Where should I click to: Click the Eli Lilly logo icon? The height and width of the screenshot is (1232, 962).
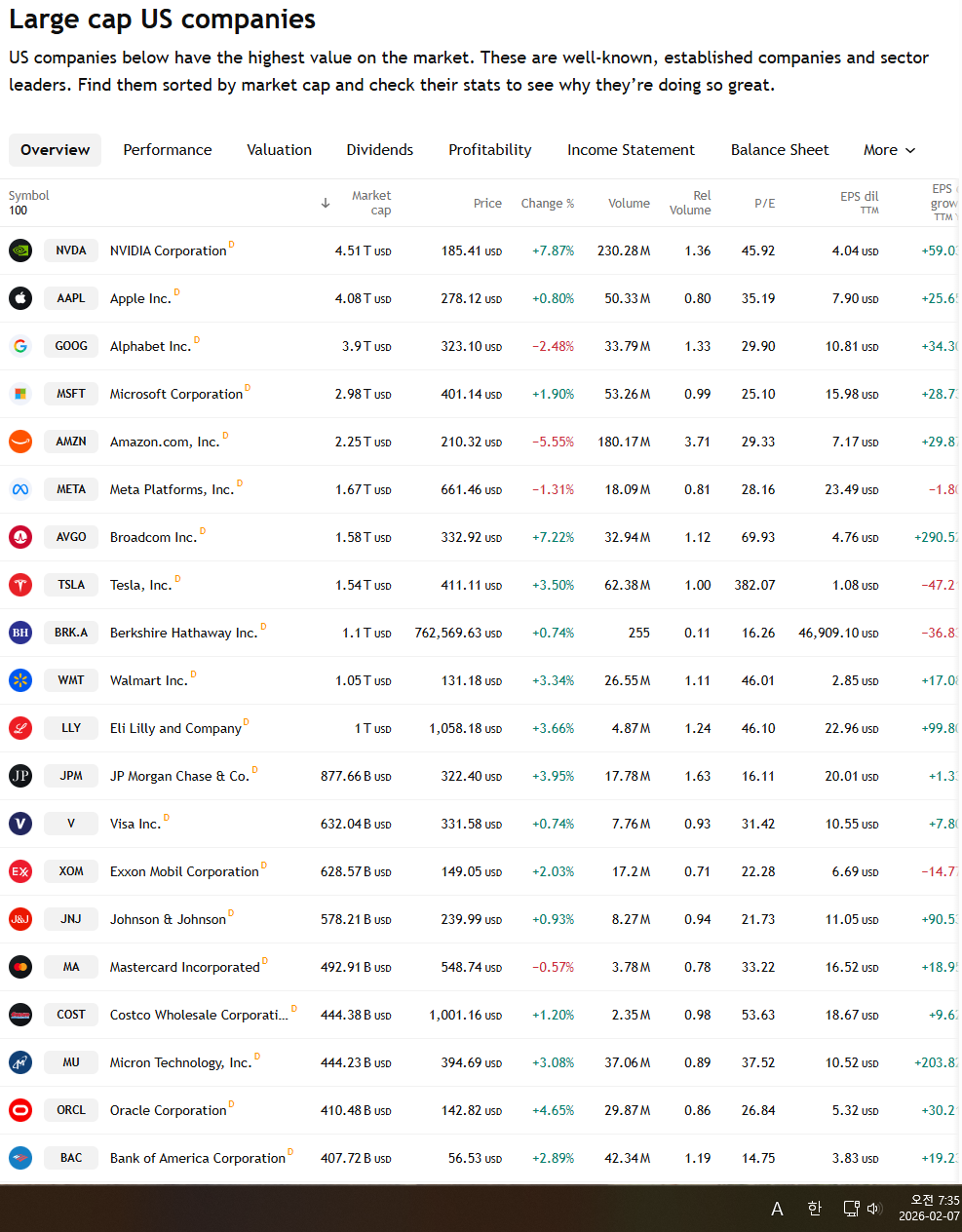pos(20,728)
